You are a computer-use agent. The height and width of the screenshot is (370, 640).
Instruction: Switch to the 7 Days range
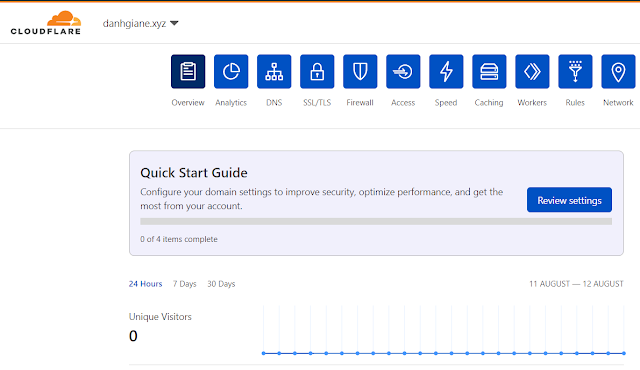[x=184, y=284]
